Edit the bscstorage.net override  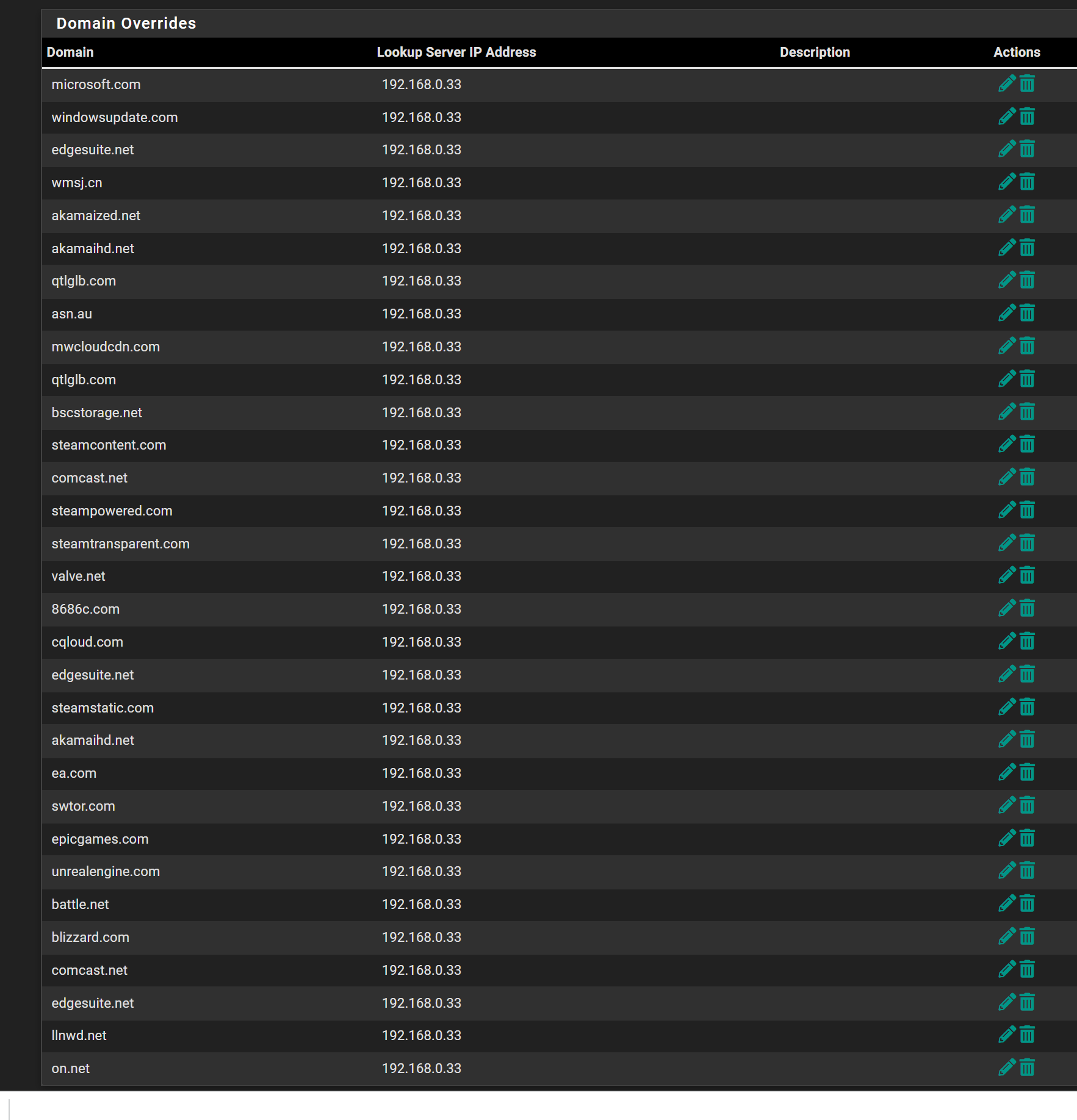pos(1007,412)
